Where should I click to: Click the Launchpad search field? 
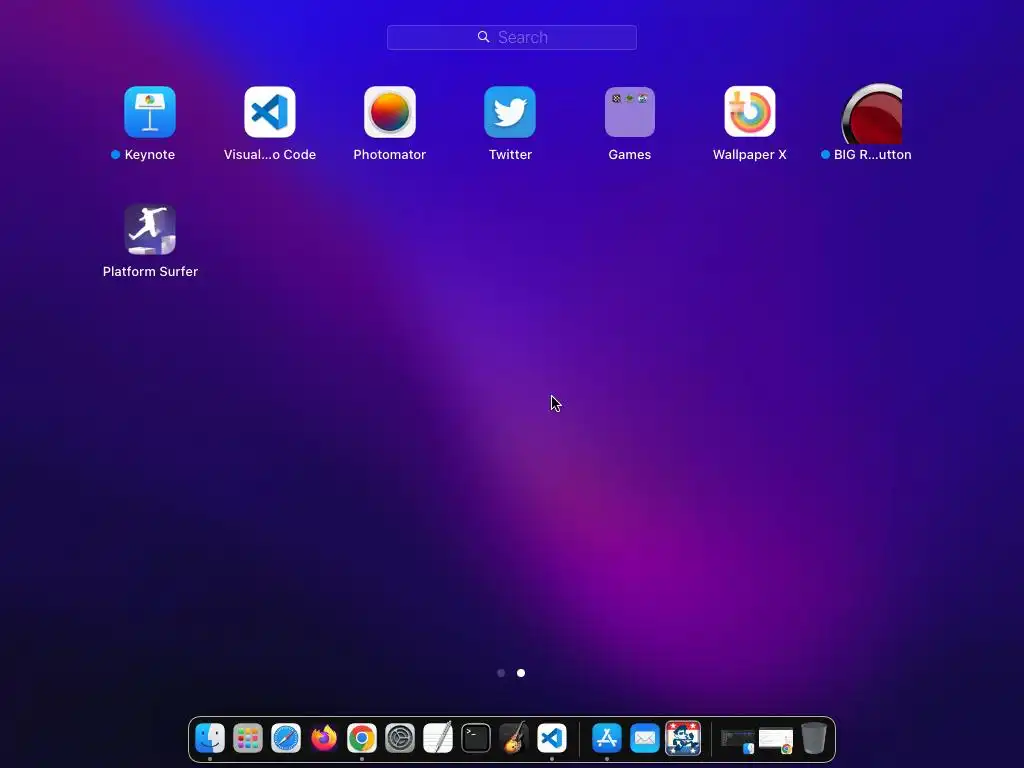[x=511, y=37]
